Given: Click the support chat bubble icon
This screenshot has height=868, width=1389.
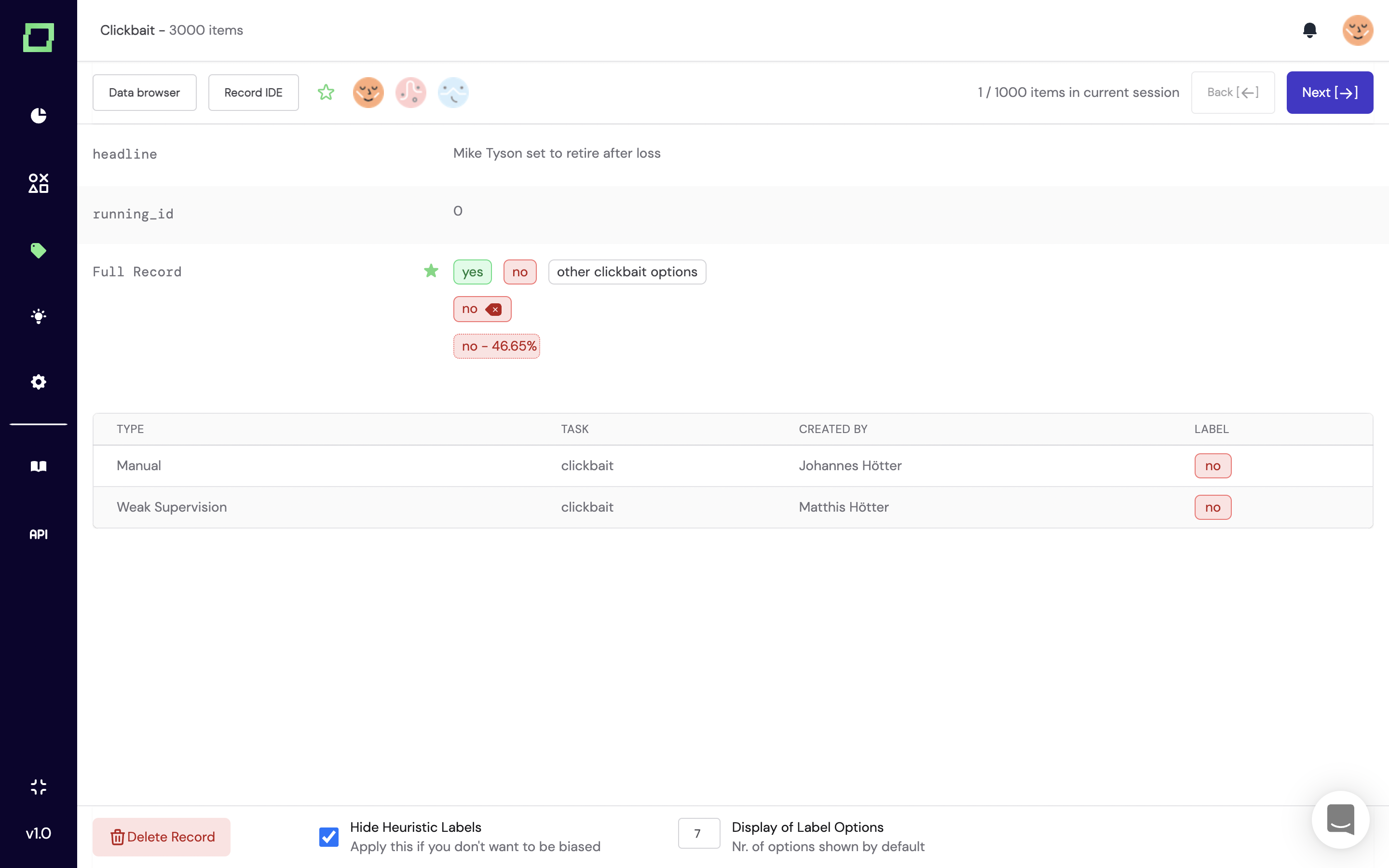Looking at the screenshot, I should click(x=1340, y=819).
